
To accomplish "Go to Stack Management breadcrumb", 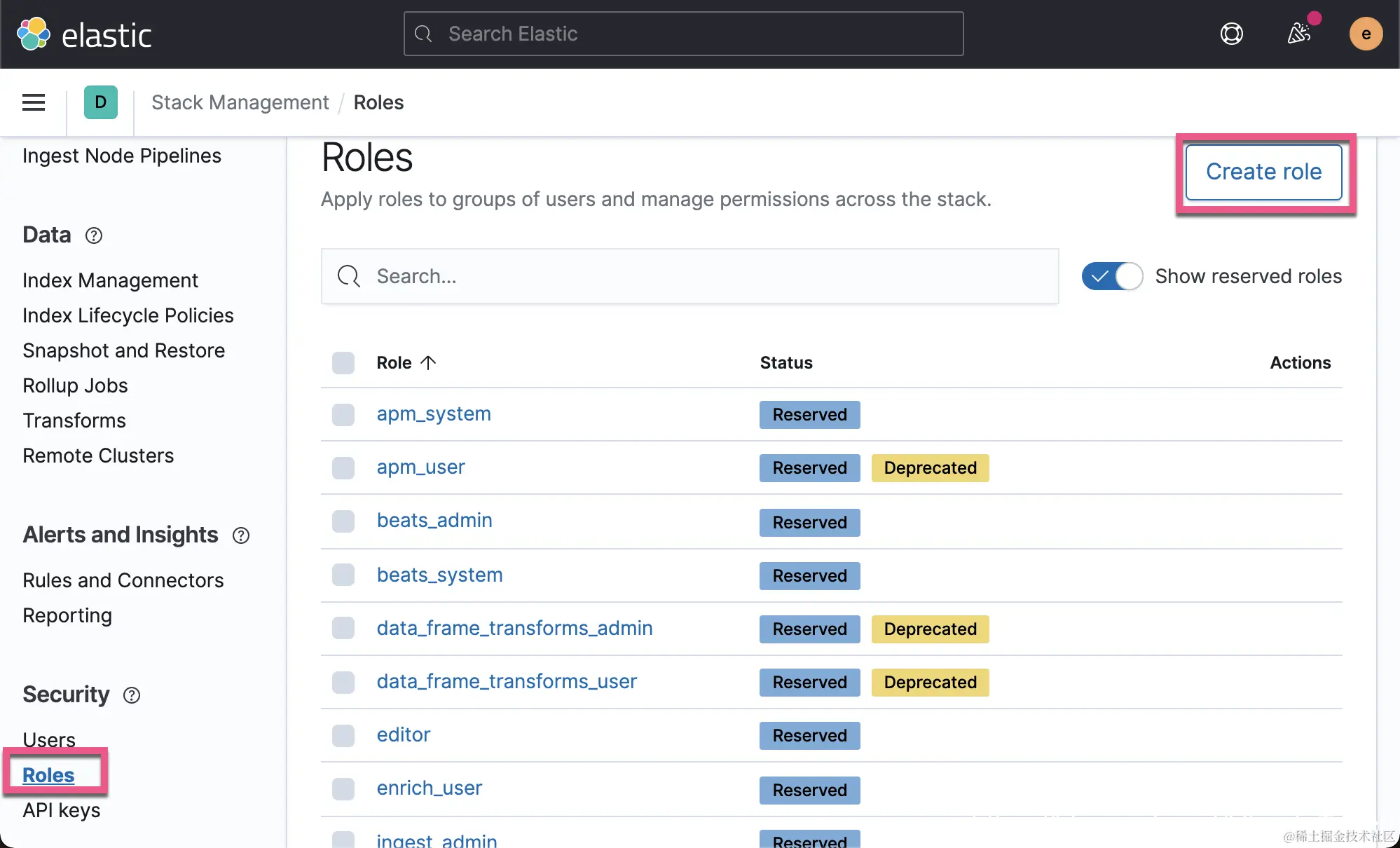I will (240, 102).
